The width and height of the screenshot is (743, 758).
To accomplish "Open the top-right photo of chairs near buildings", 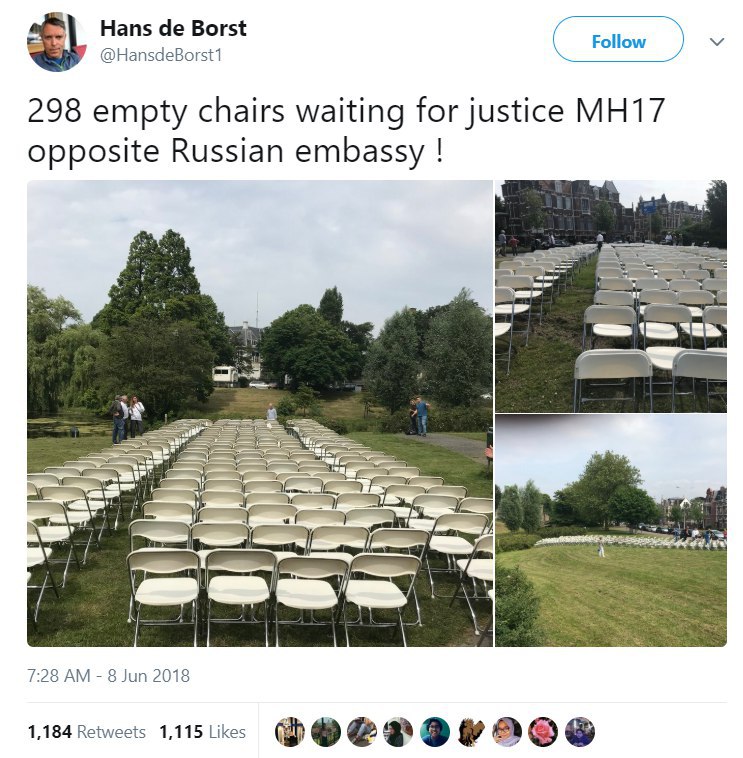I will 611,296.
